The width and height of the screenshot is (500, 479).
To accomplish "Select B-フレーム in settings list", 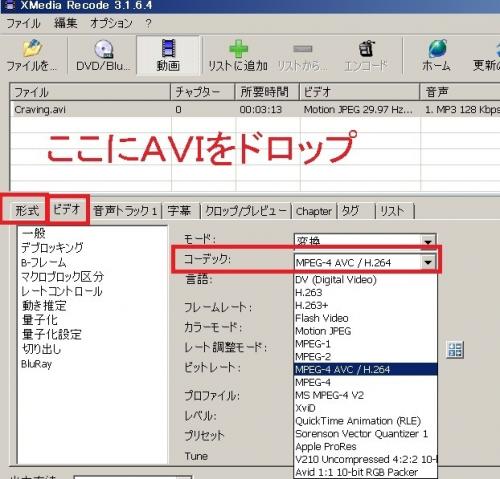I will [44, 262].
